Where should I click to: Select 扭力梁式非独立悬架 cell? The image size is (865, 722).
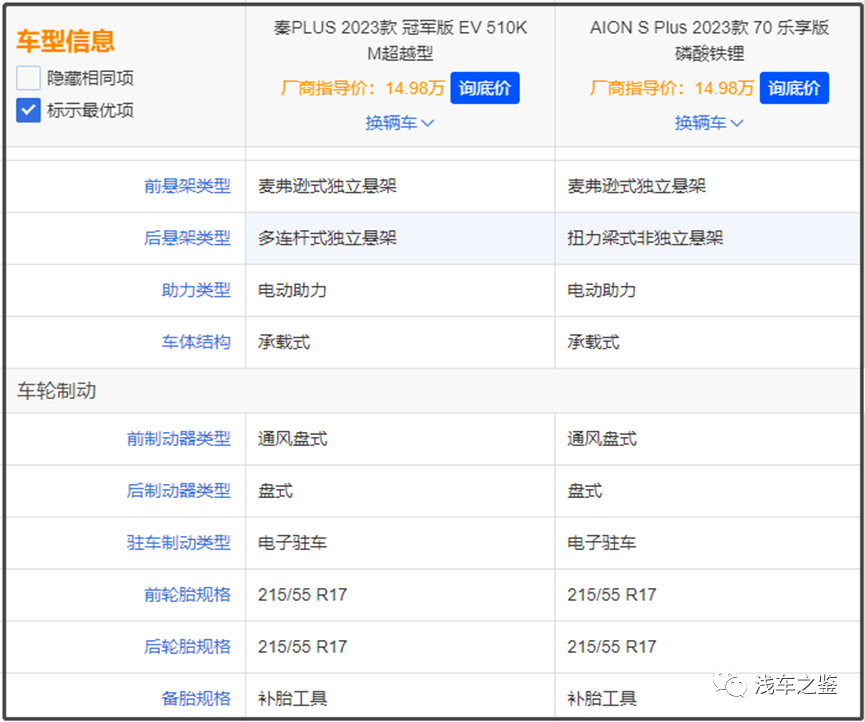point(708,238)
